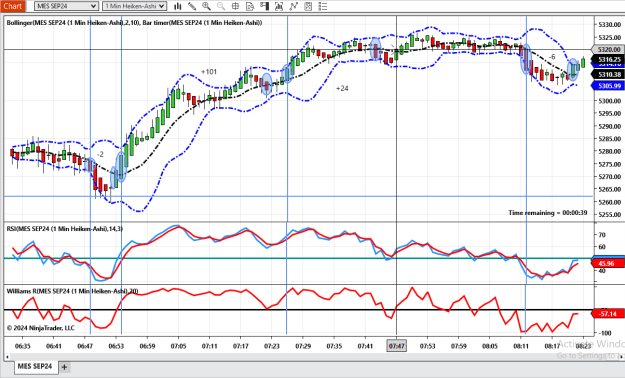Click the Williams R indicator panel label
This screenshot has width=625, height=378.
[x=72, y=291]
